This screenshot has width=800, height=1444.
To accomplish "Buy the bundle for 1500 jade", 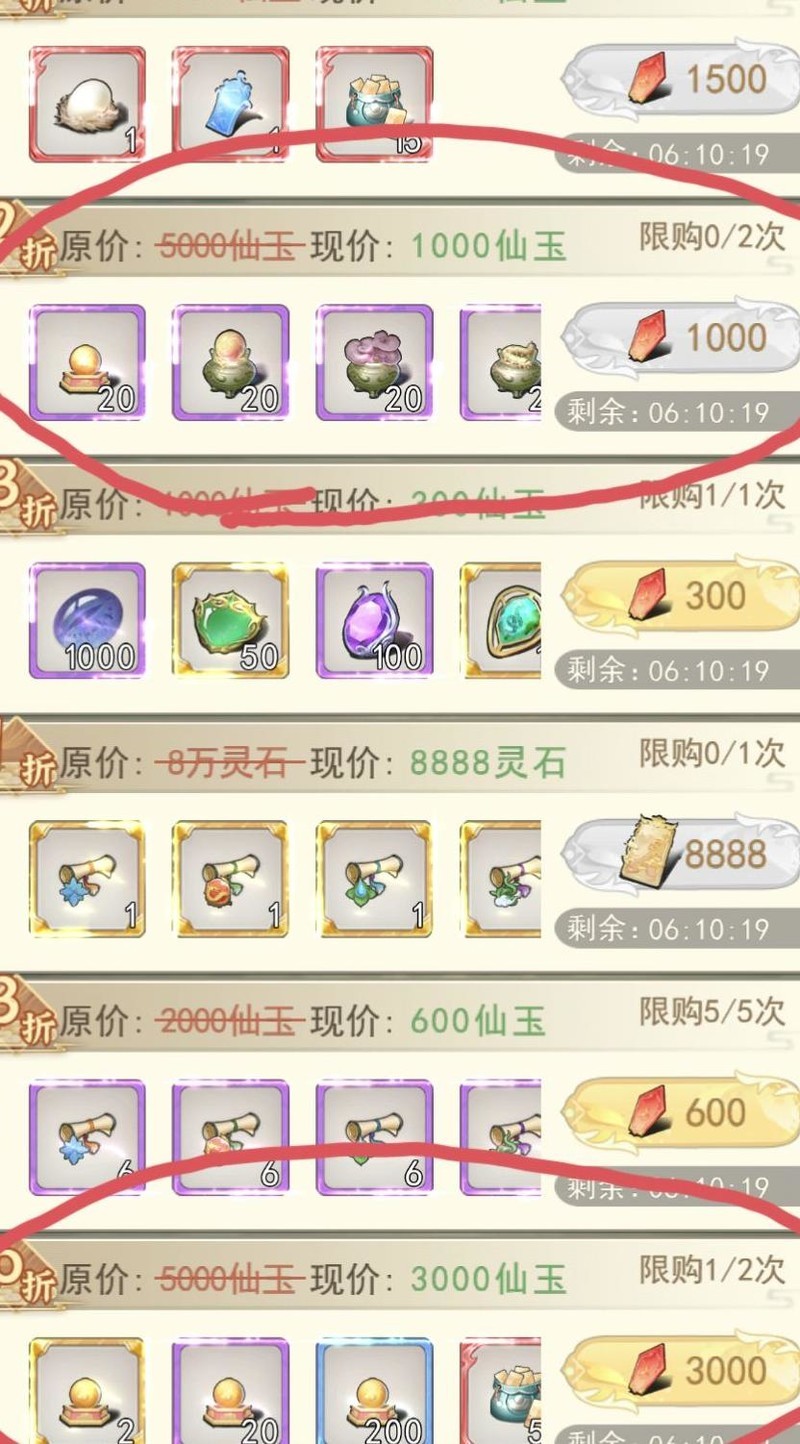I will click(681, 79).
